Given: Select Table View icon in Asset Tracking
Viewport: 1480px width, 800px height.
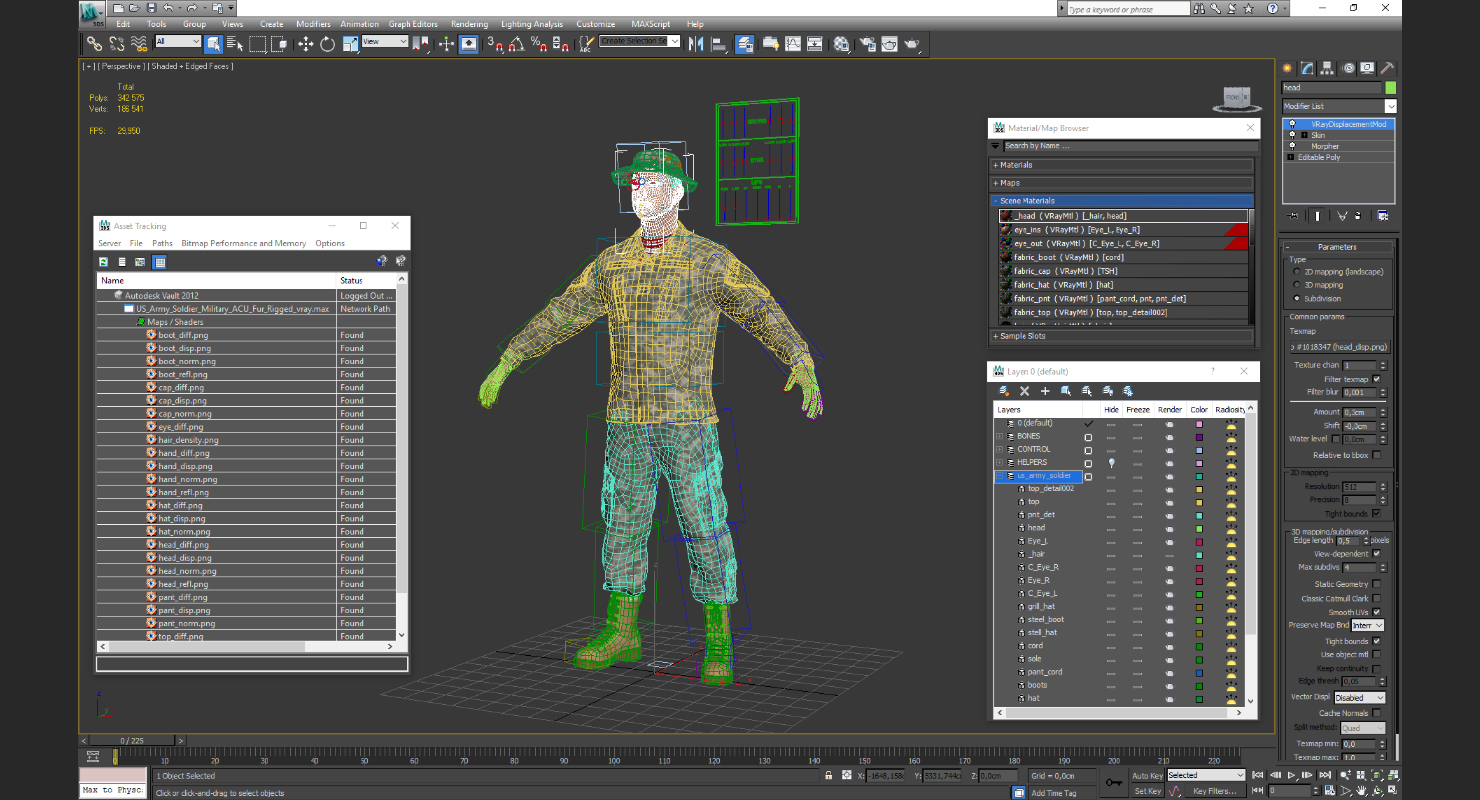Looking at the screenshot, I should coord(159,262).
